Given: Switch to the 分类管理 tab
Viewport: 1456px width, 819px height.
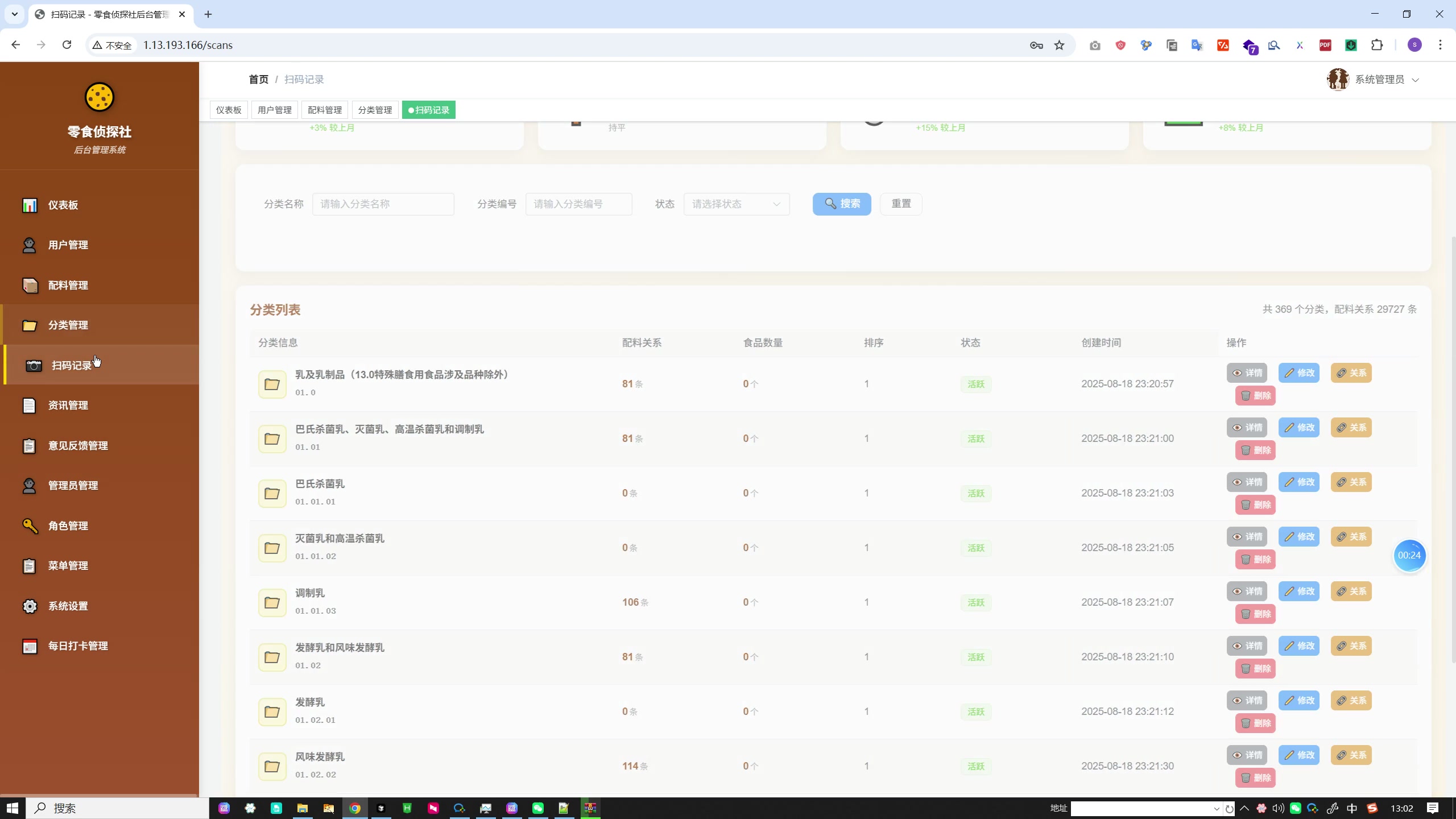Looking at the screenshot, I should (x=375, y=109).
